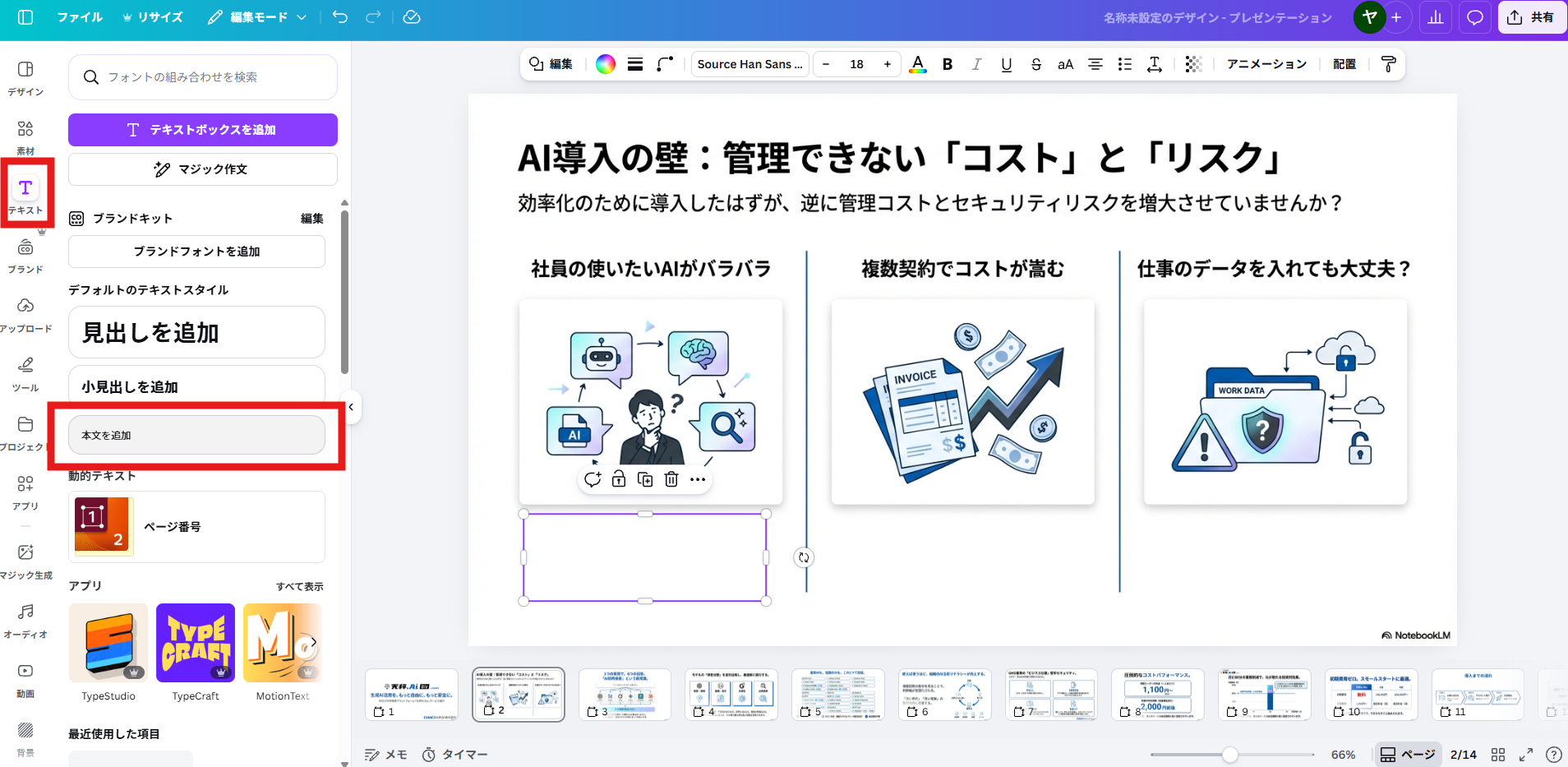Toggle underline formatting
This screenshot has height=767, width=1568.
(x=1005, y=63)
